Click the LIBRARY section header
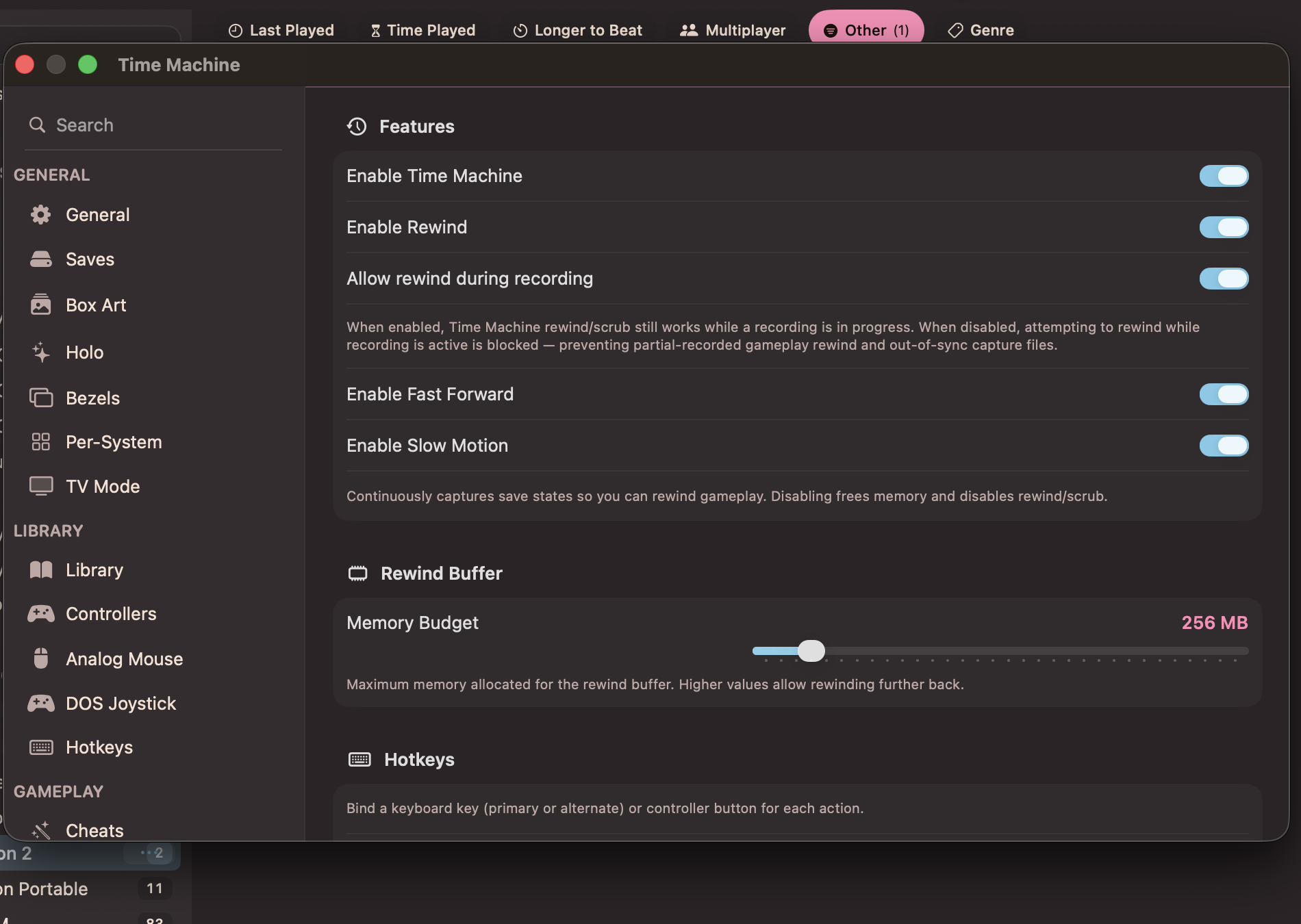 [49, 530]
